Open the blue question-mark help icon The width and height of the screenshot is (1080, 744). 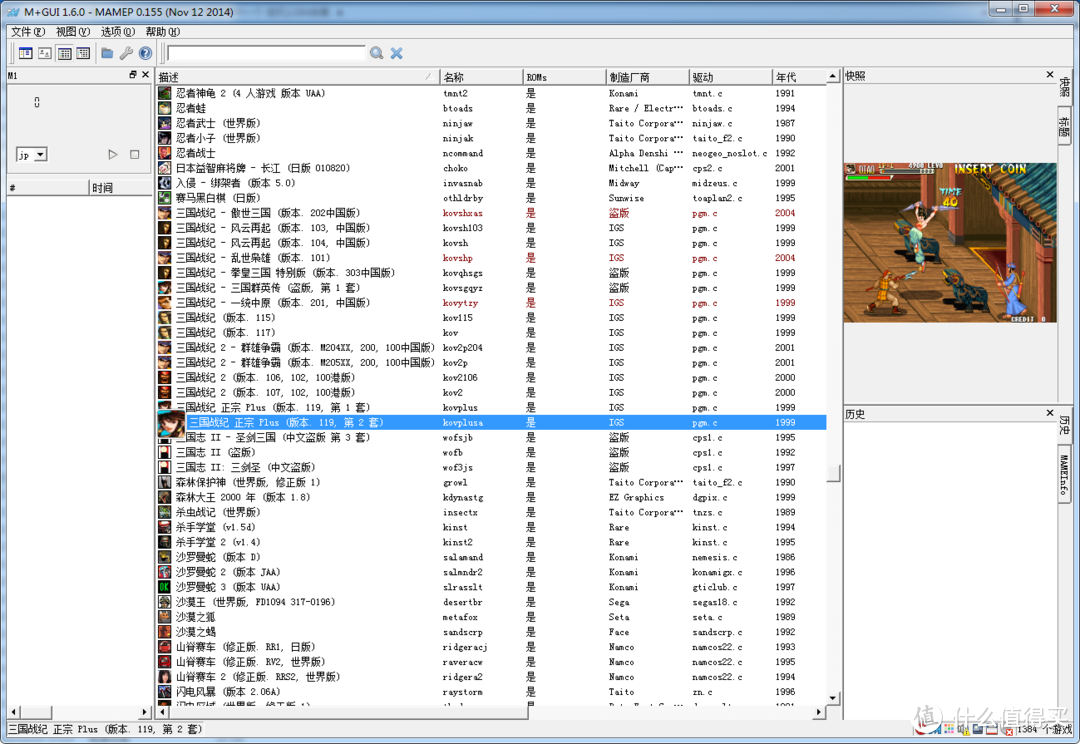click(145, 53)
